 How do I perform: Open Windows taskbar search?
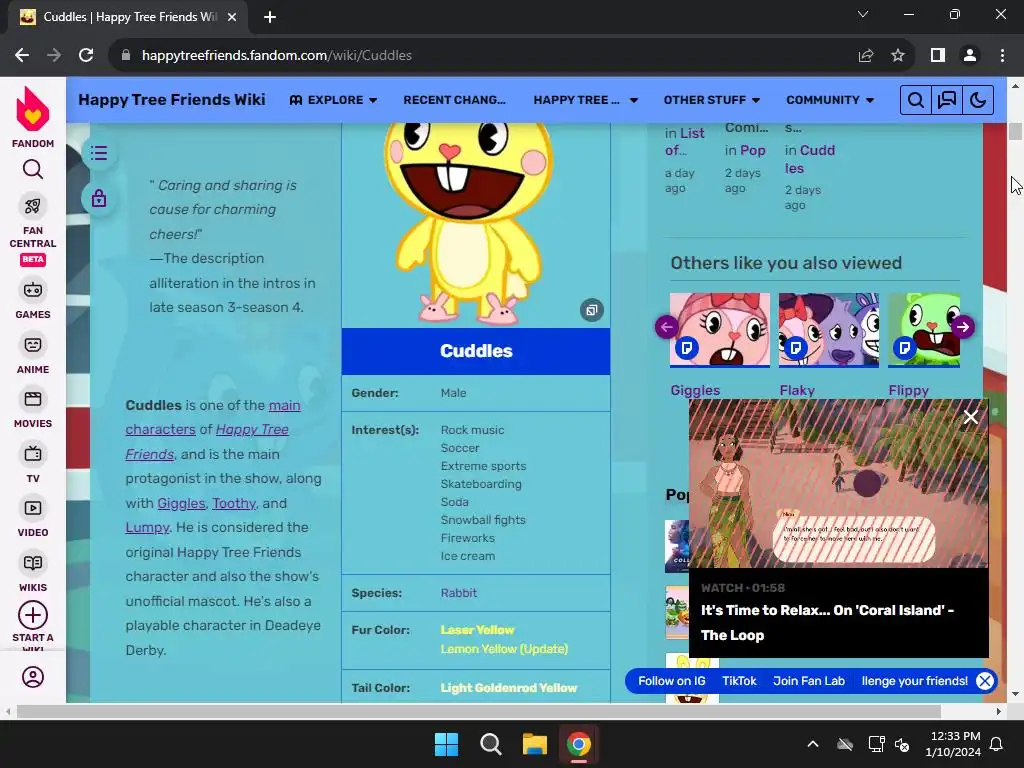490,744
